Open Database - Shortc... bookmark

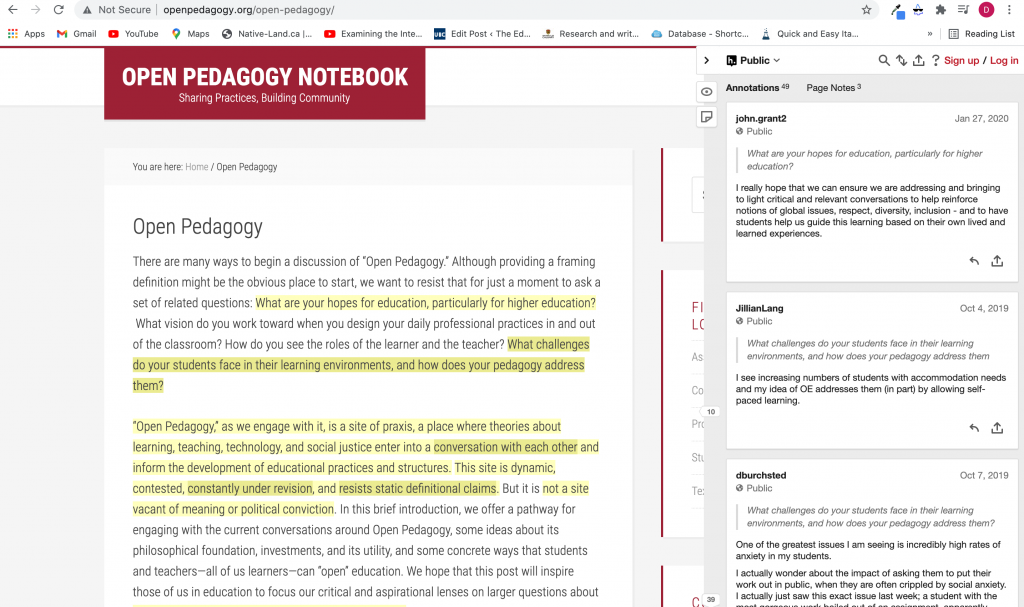pos(699,34)
